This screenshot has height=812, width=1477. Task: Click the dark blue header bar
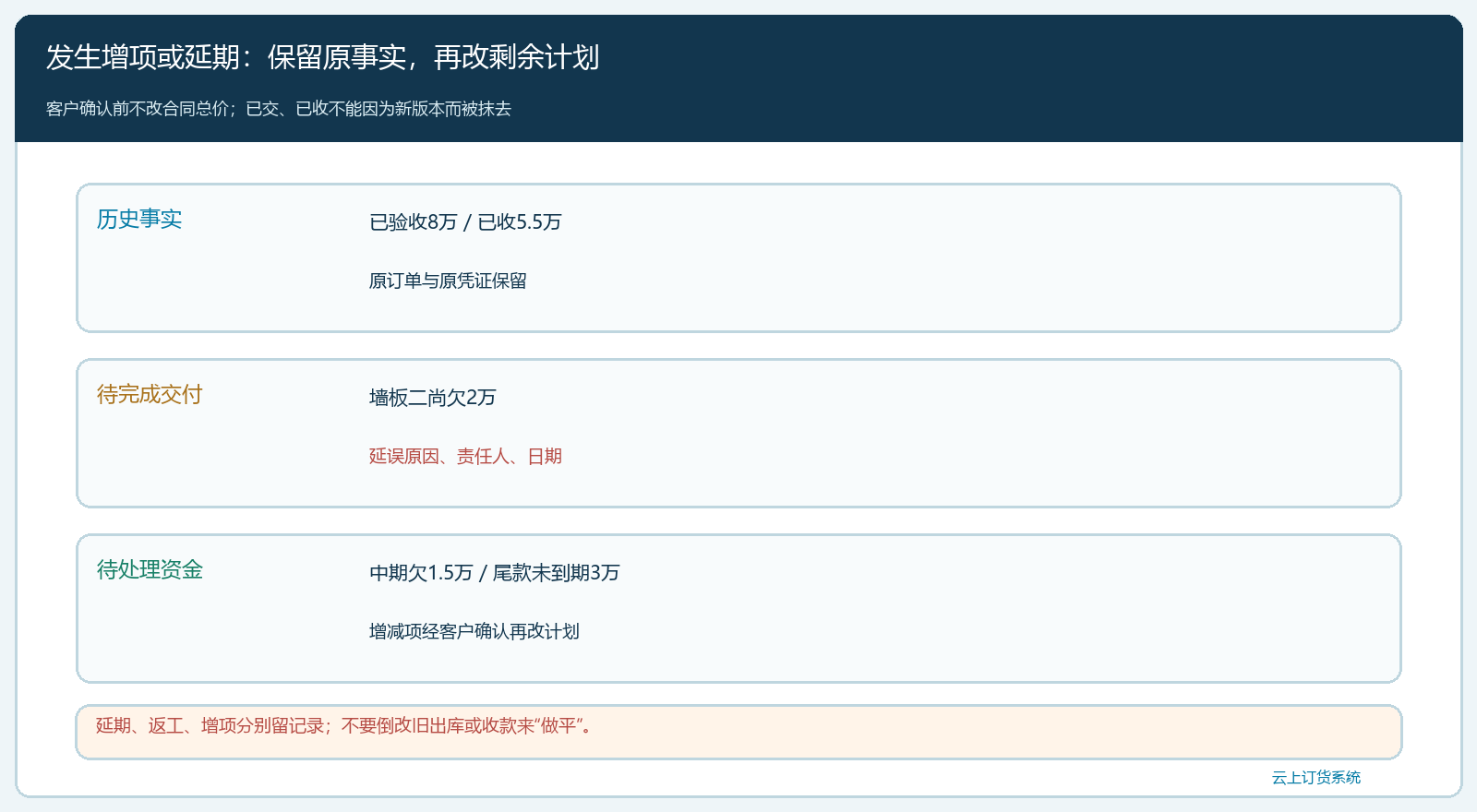[x=738, y=78]
